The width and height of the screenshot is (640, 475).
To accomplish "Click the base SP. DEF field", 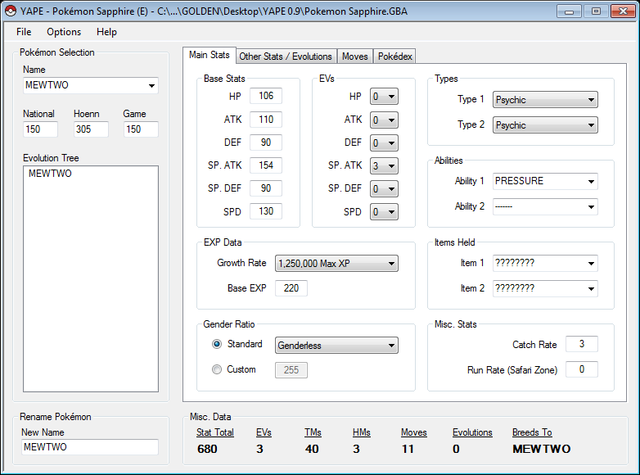I will (266, 188).
